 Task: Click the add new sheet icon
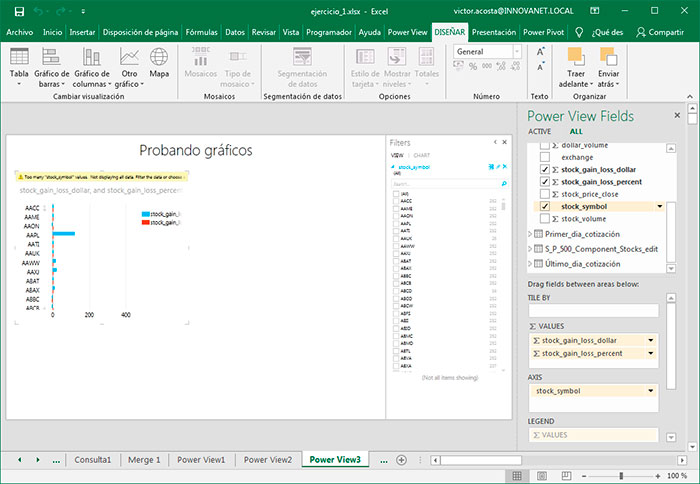(401, 460)
